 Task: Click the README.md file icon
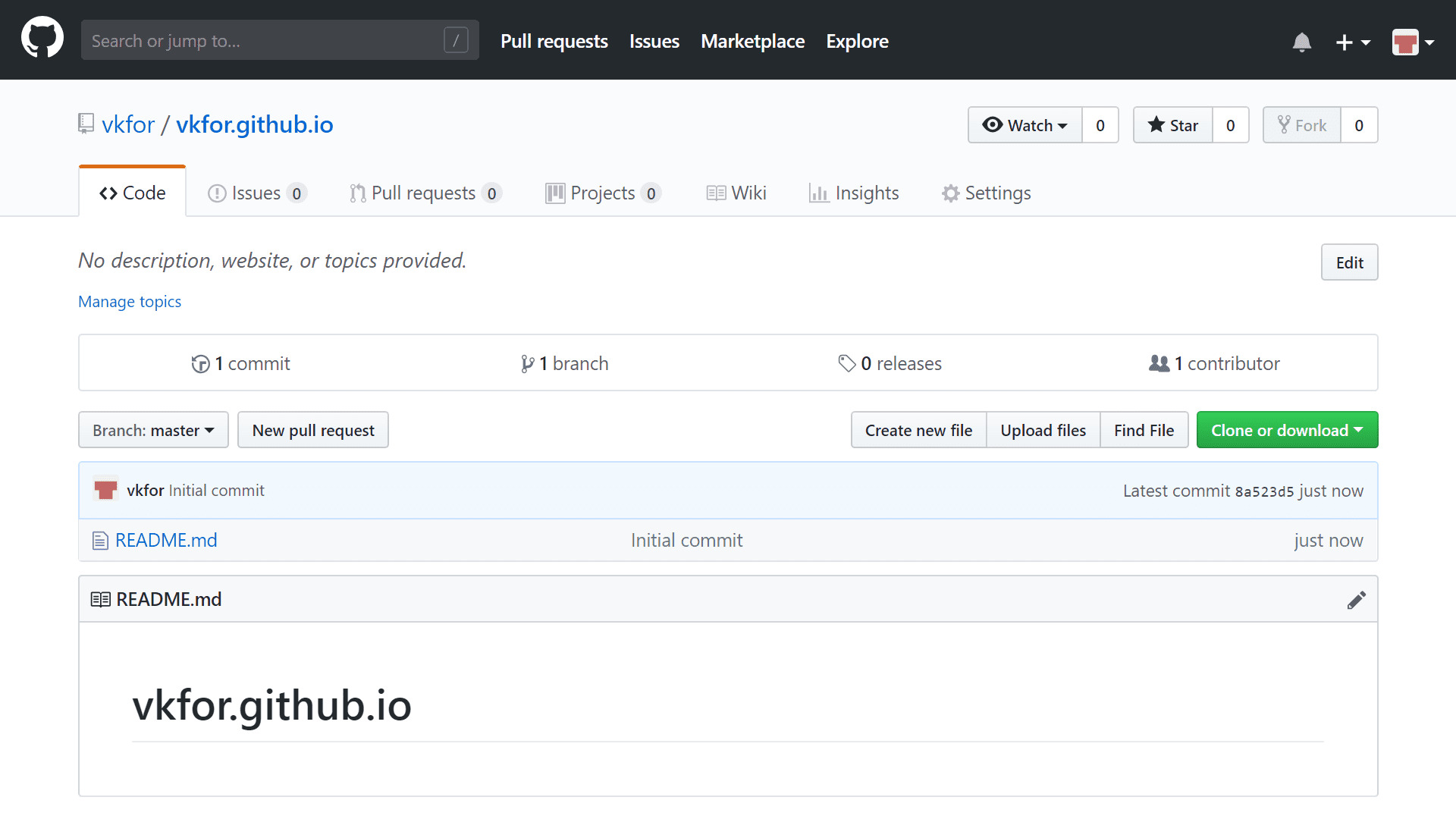point(100,541)
